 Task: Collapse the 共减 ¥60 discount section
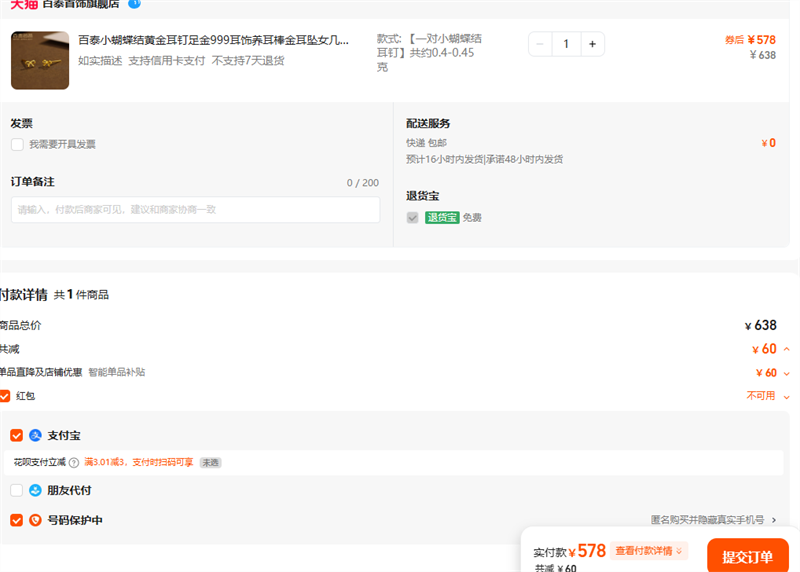pyautogui.click(x=786, y=349)
